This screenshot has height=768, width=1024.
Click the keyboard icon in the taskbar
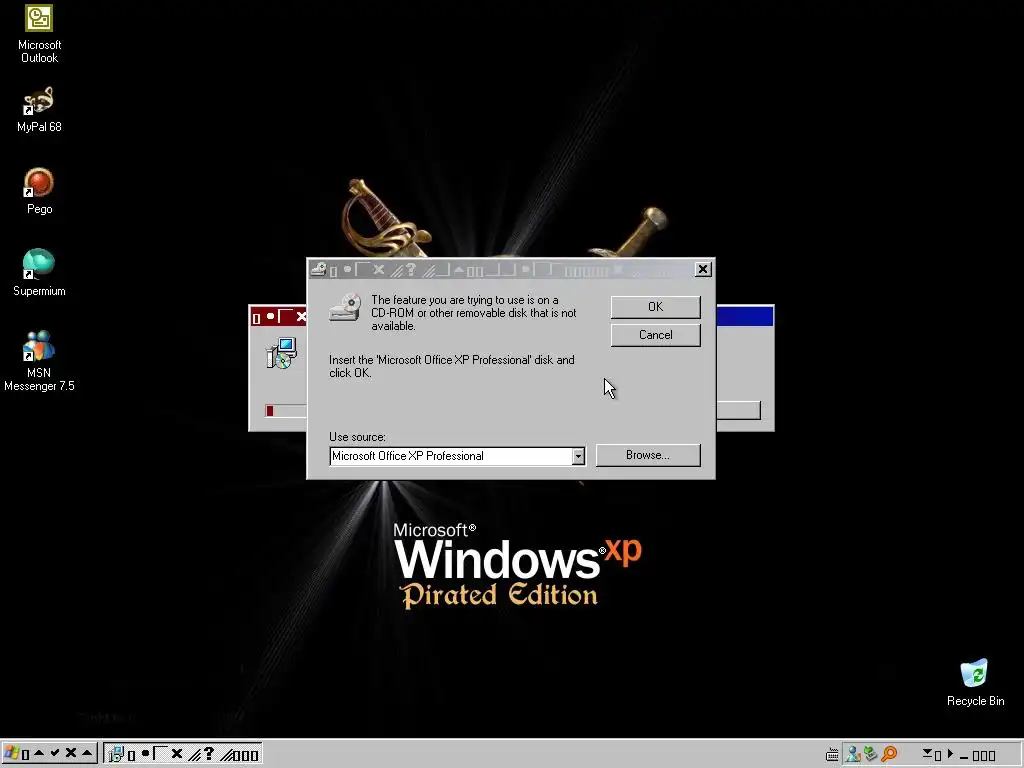832,755
